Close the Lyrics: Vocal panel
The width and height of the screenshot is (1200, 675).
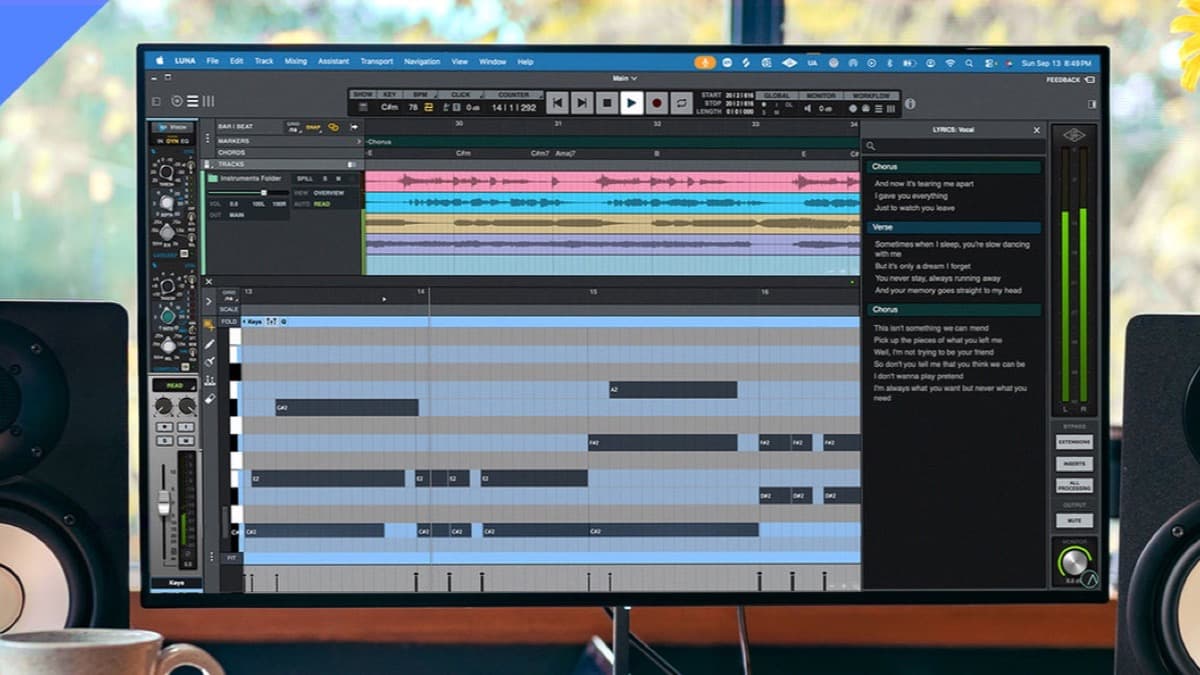pyautogui.click(x=1036, y=130)
